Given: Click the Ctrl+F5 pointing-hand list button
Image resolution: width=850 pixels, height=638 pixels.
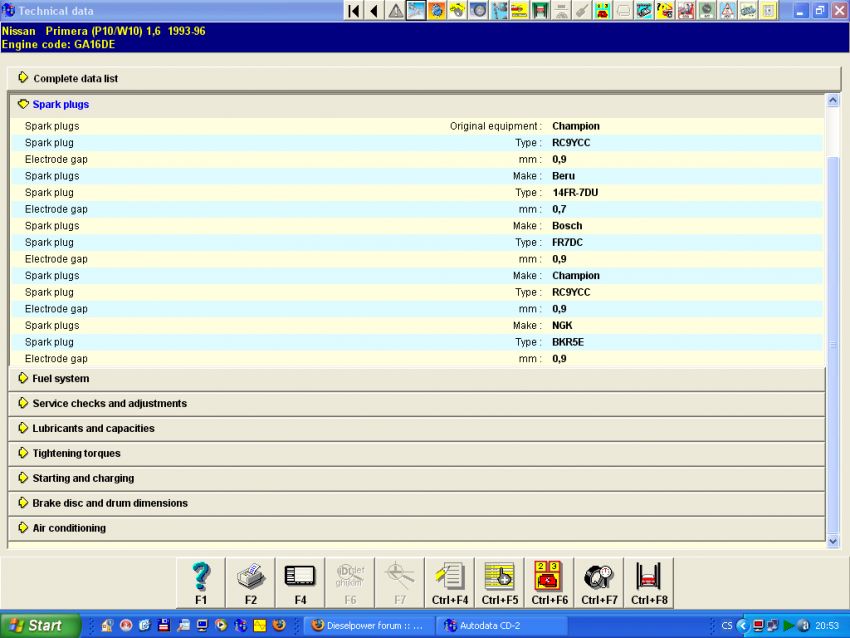Looking at the screenshot, I should 500,583.
